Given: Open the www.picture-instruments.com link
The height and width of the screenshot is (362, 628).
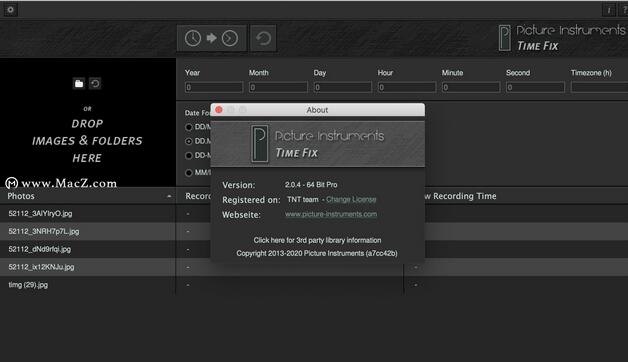Looking at the screenshot, I should (x=331, y=214).
